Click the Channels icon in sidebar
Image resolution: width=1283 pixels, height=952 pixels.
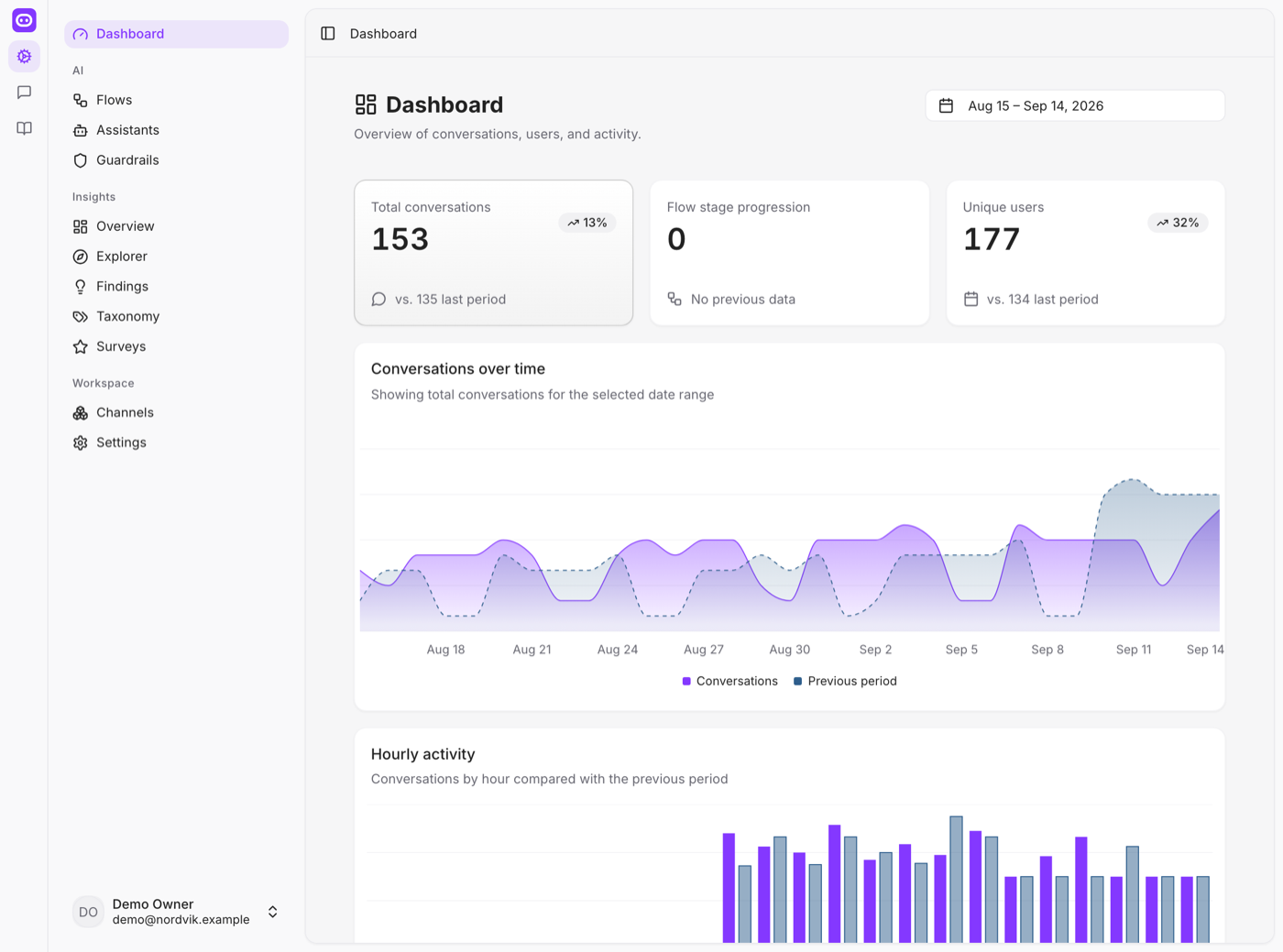(81, 412)
